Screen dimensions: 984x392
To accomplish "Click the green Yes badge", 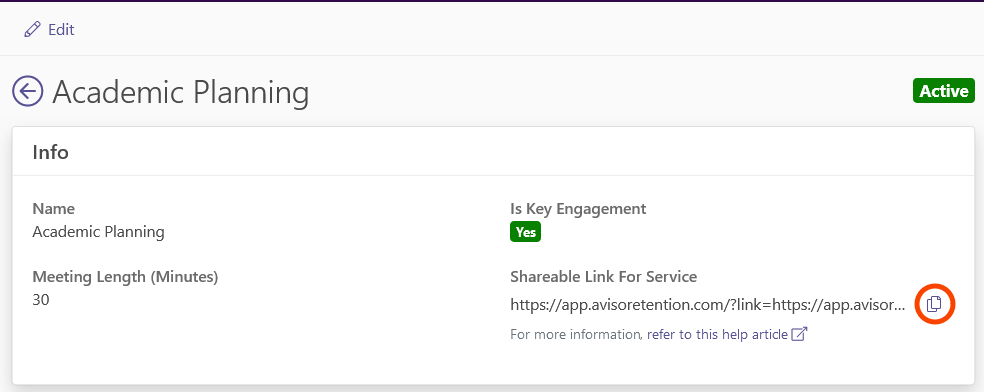I will coord(525,232).
